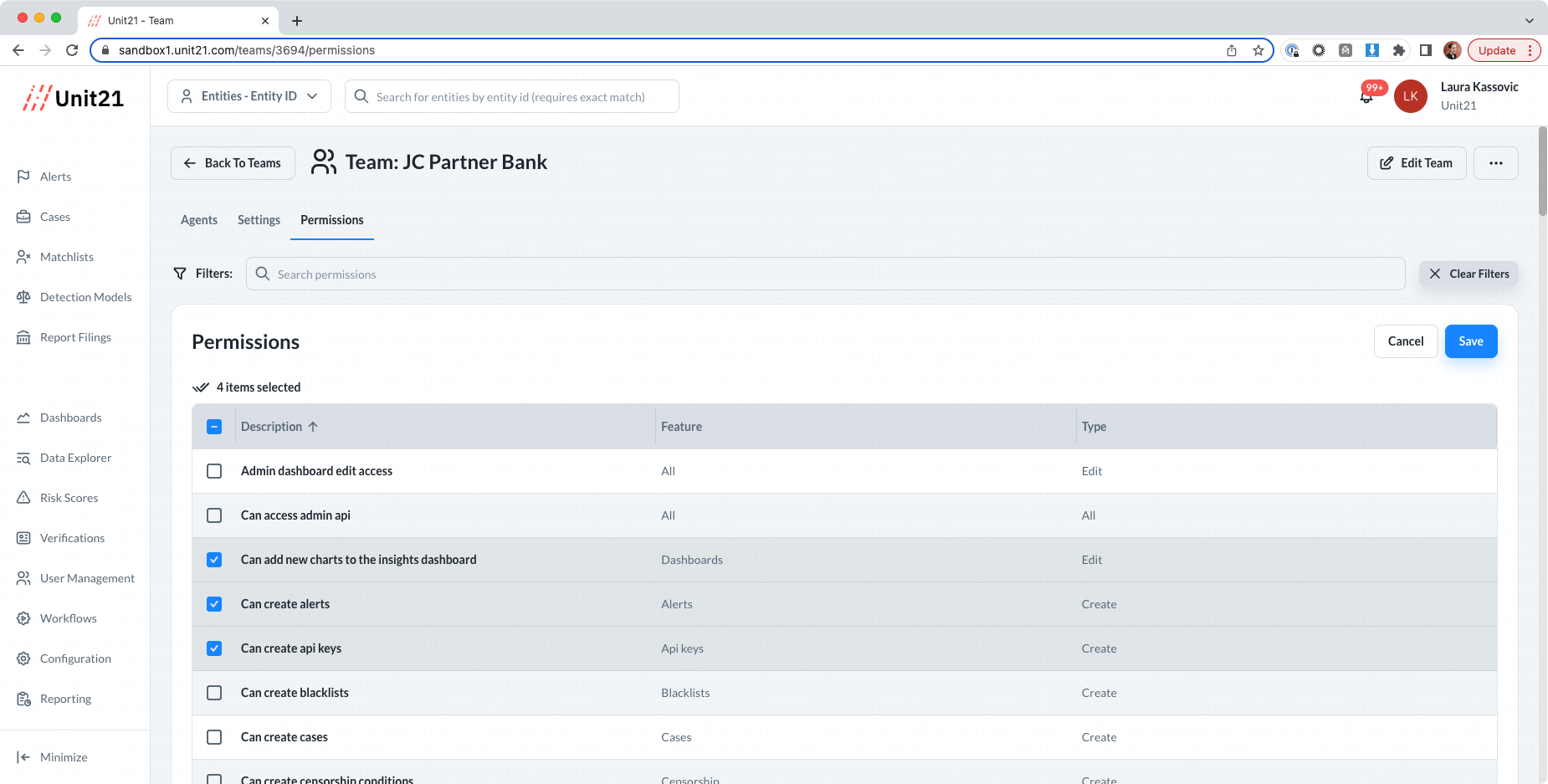Uncheck Can add new charts permission

[x=214, y=560]
